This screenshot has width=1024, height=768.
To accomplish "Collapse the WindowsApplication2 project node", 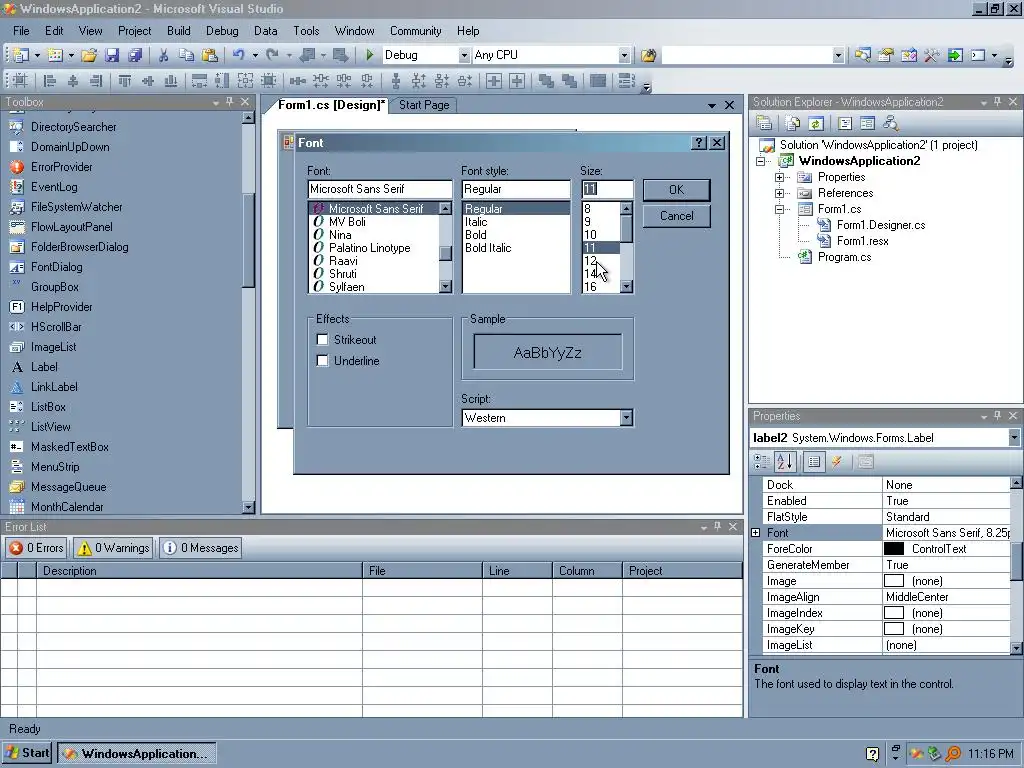I will [760, 161].
